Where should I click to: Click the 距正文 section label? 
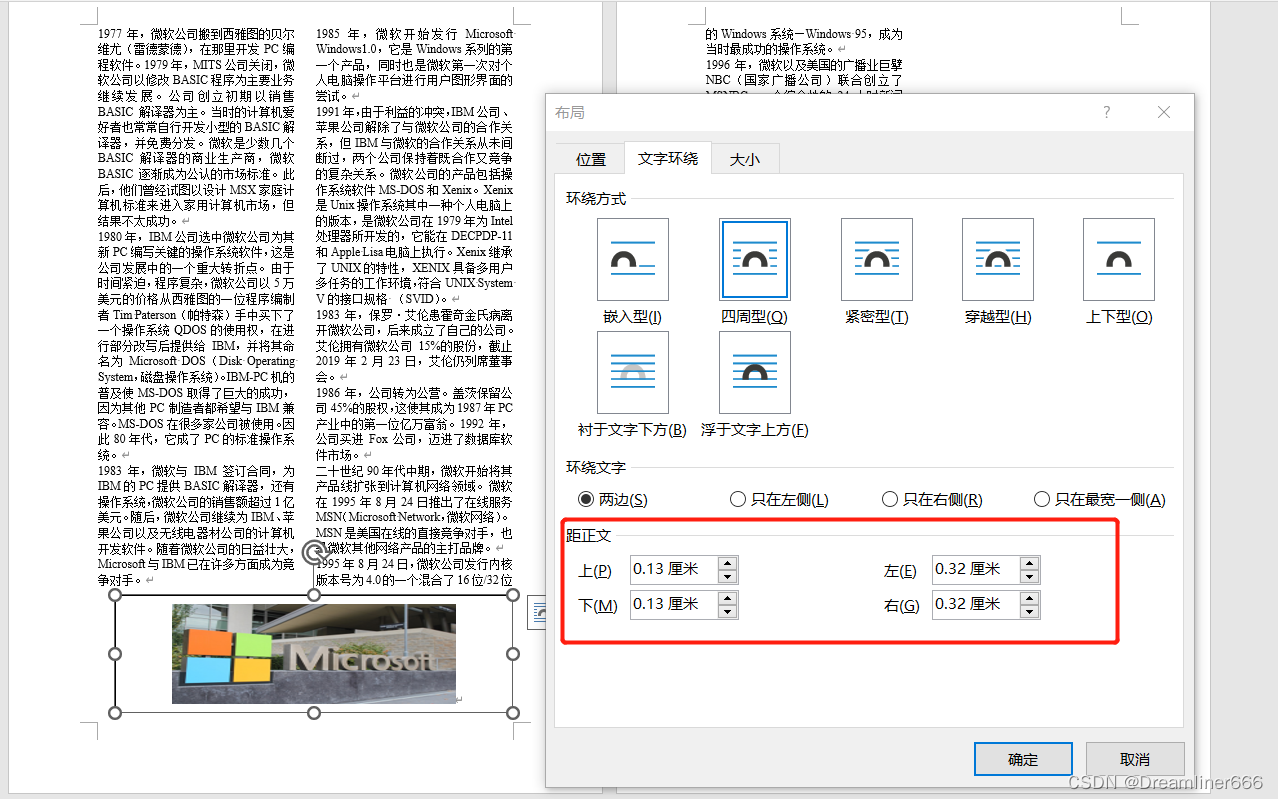click(x=589, y=536)
